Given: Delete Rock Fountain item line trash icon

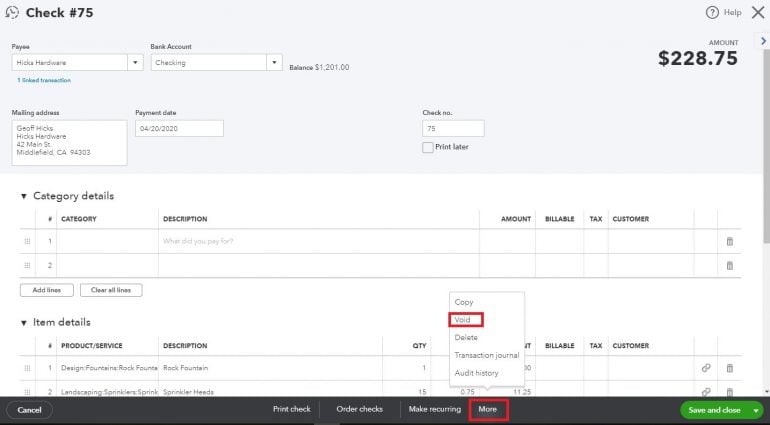Looking at the screenshot, I should click(729, 368).
